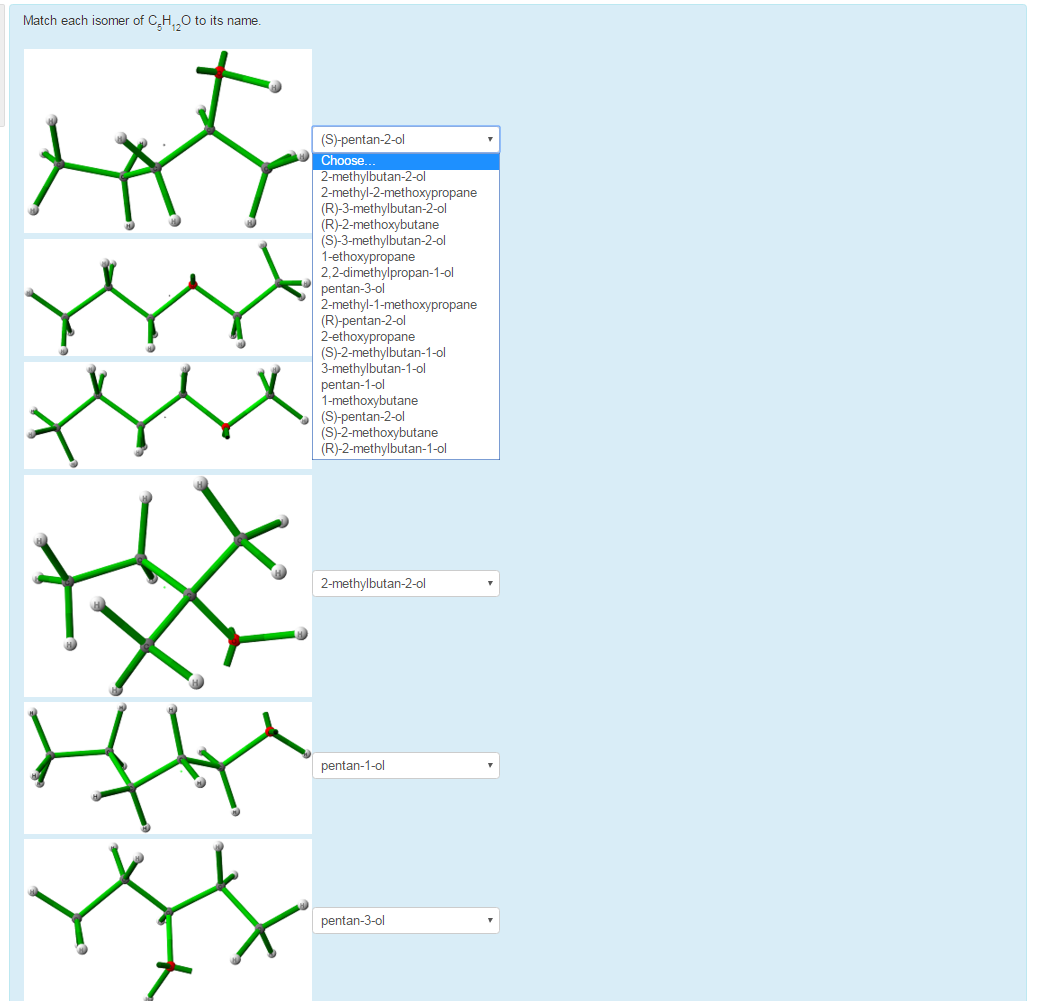
Task: Choose "(R)-pentan-2-ol" in the dropdown options
Action: point(365,320)
